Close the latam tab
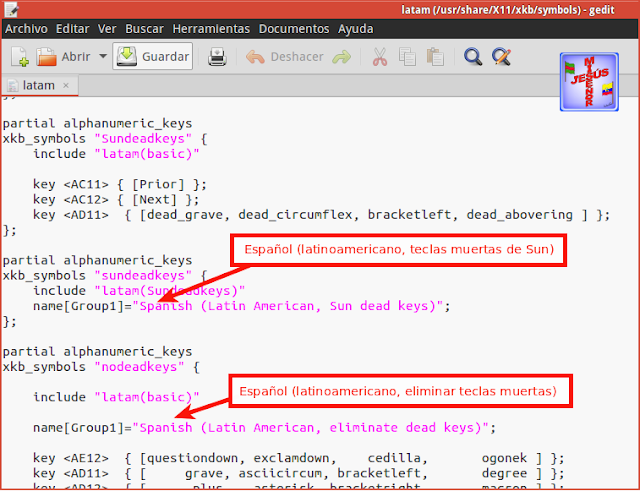Screen dimensions: 640x491 pyautogui.click(x=66, y=85)
